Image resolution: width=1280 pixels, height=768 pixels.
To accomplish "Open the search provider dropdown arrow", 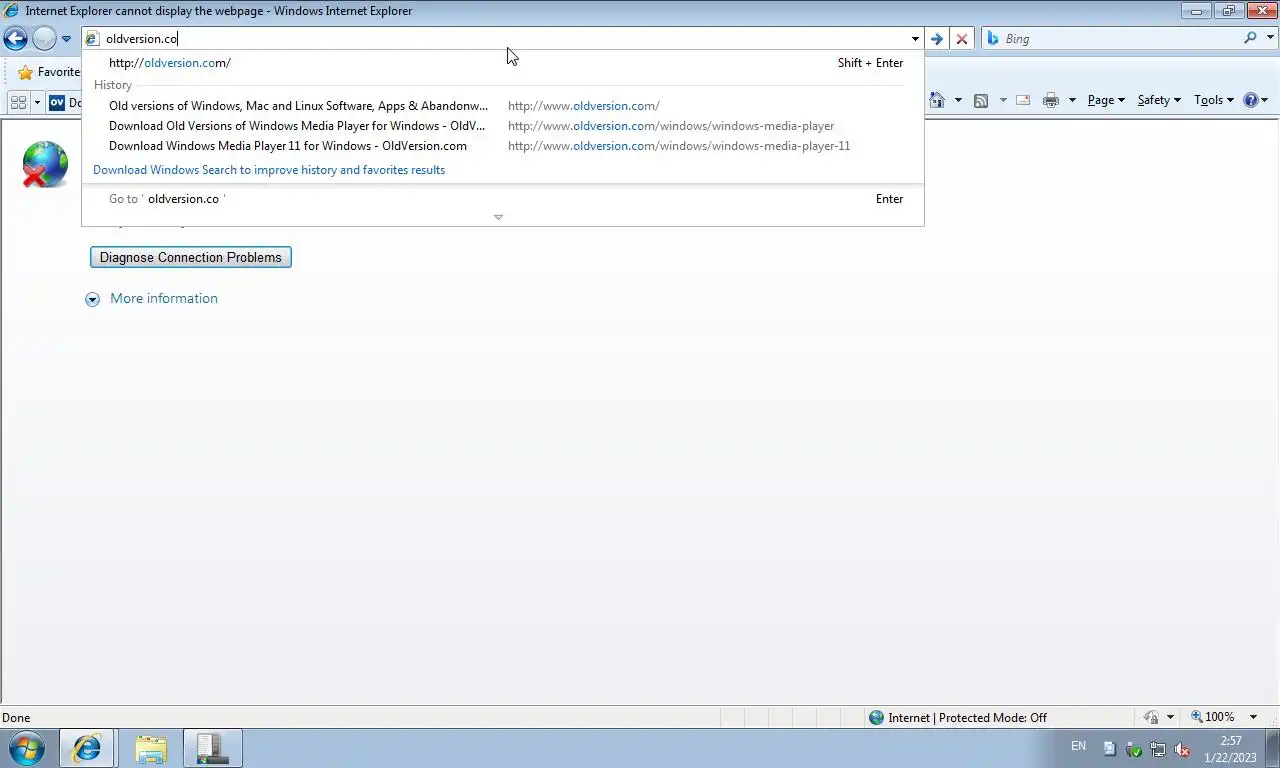I will [1270, 39].
